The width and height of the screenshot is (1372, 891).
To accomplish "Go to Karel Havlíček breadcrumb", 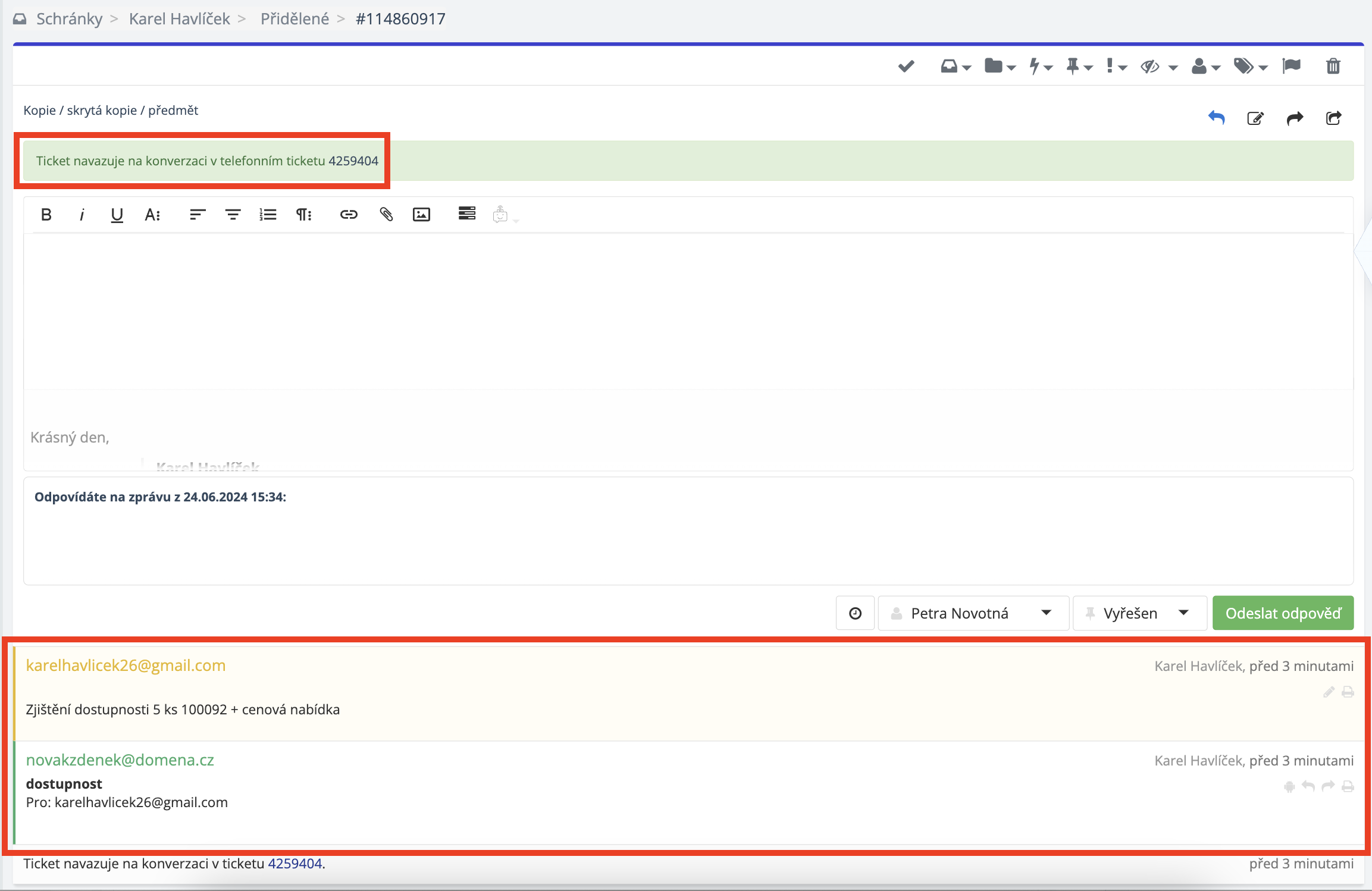I will (179, 19).
